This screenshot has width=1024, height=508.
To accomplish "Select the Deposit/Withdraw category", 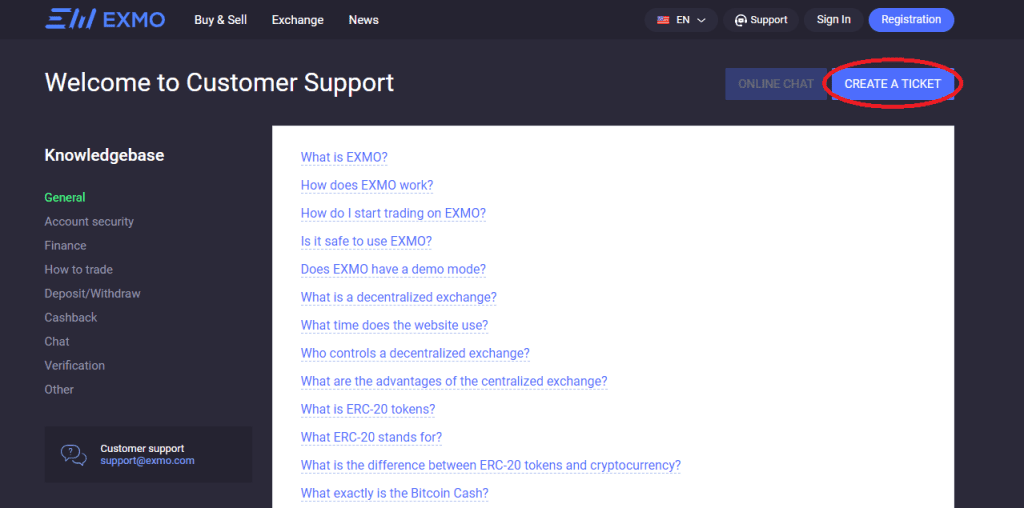I will click(92, 294).
